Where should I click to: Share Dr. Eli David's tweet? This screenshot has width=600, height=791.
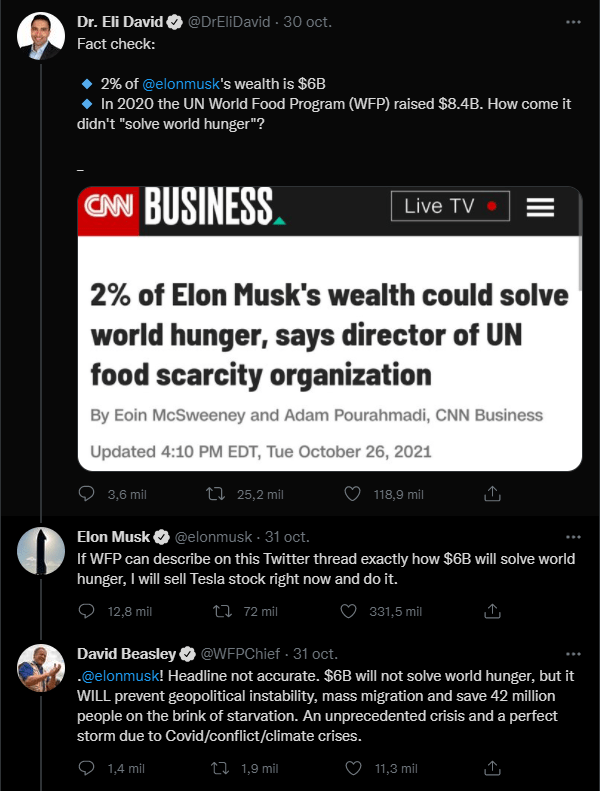point(492,494)
